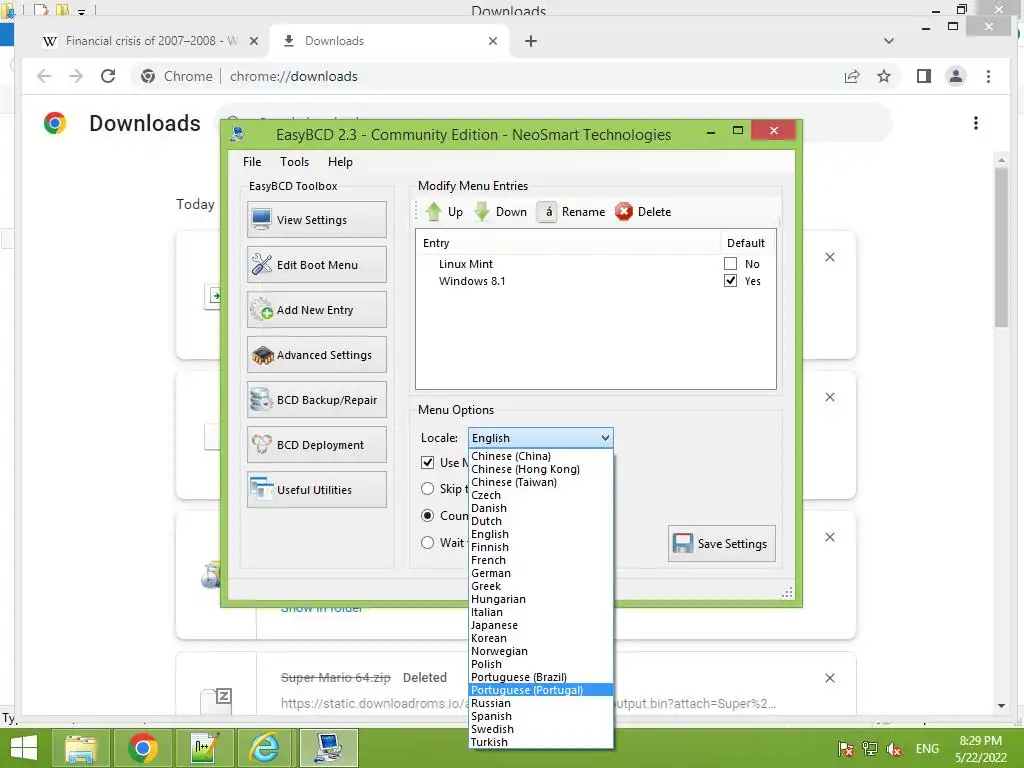Image resolution: width=1024 pixels, height=768 pixels.
Task: Pick Russian from the locale list
Action: pos(541,703)
